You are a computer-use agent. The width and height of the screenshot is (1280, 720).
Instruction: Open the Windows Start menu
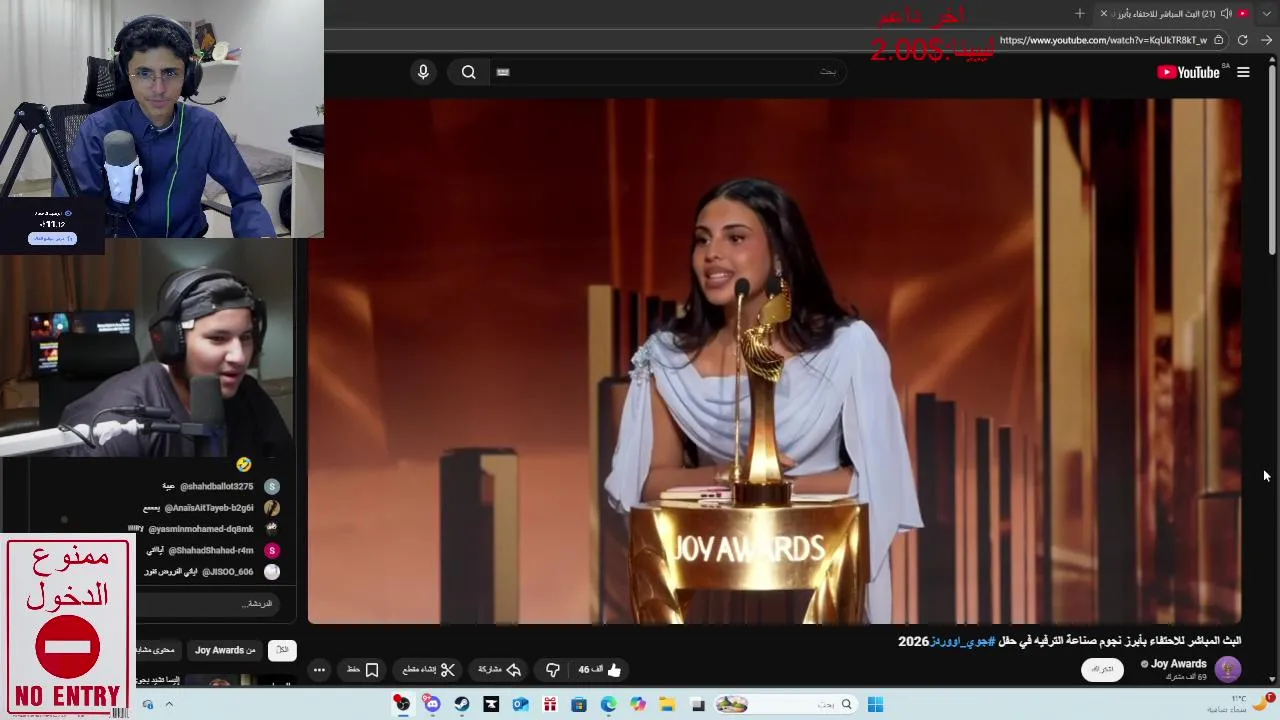click(875, 704)
